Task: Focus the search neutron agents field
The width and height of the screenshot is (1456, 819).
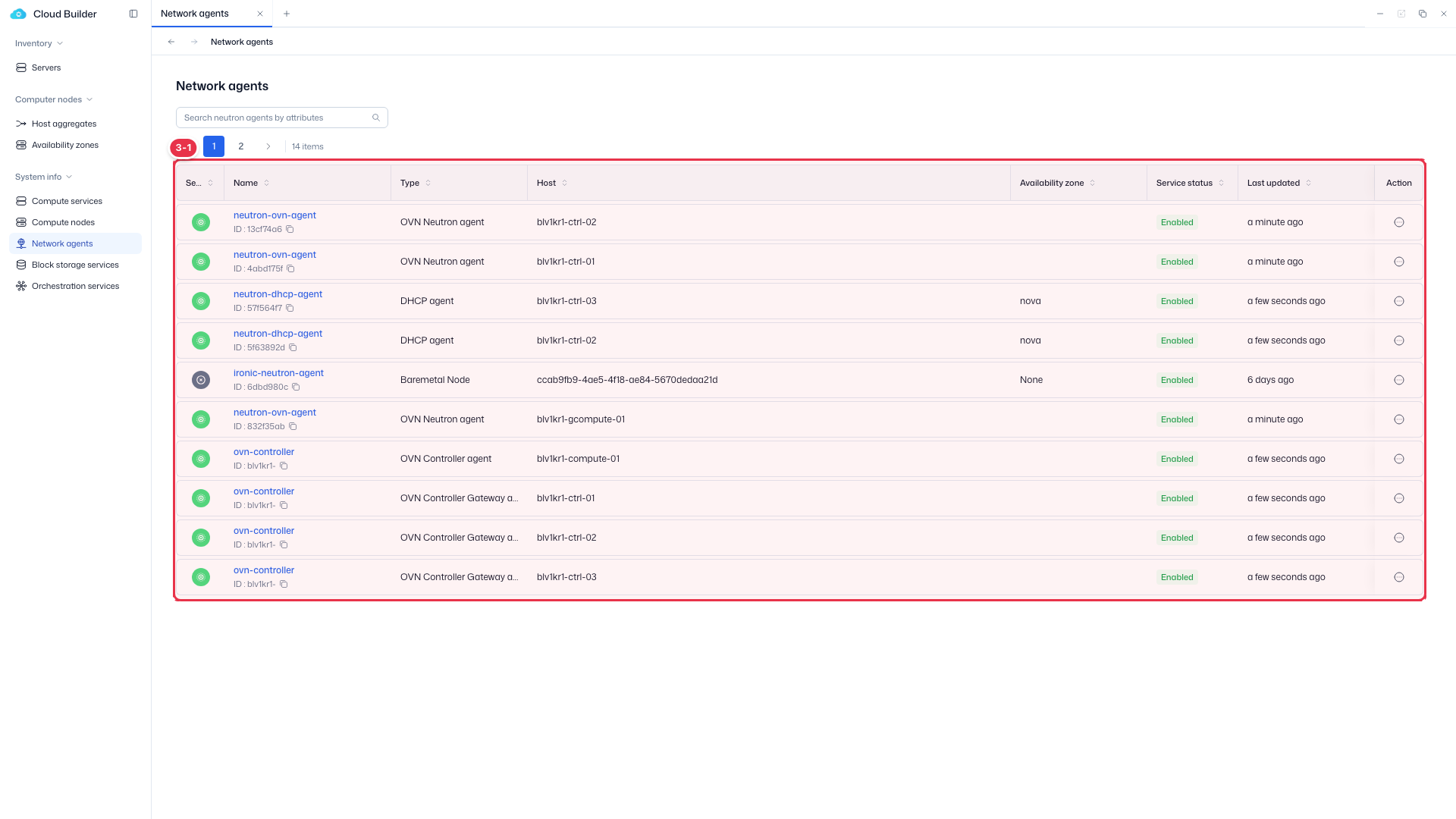Action: [x=281, y=118]
